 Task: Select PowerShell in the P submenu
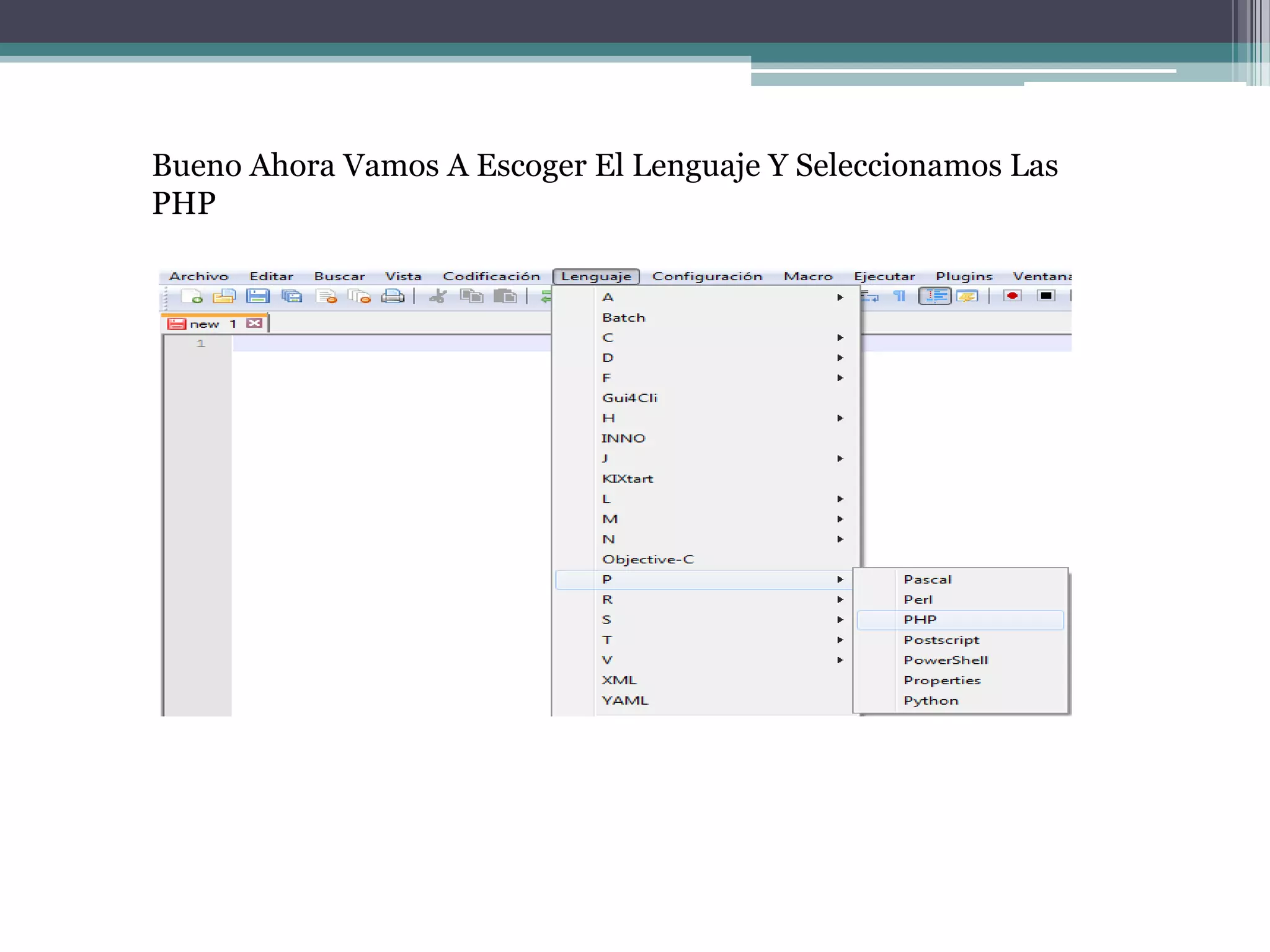[x=960, y=660]
